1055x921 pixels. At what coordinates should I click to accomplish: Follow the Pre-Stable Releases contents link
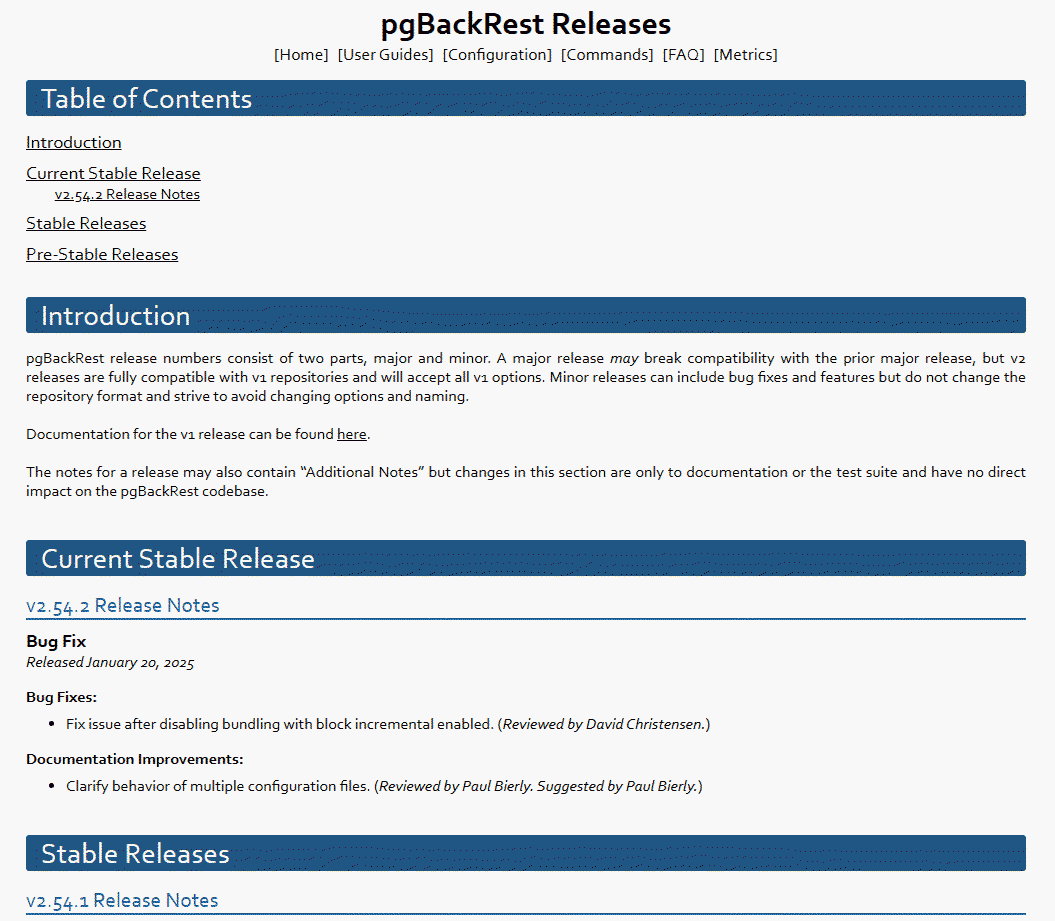click(102, 255)
